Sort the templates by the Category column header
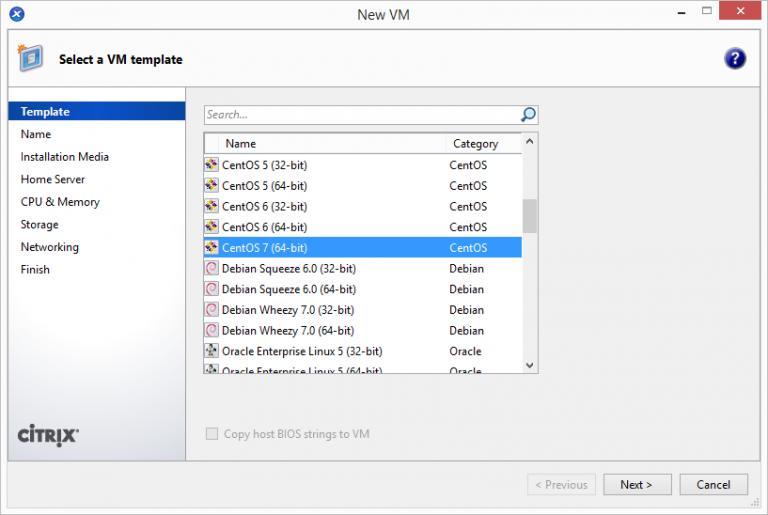This screenshot has height=515, width=768. click(482, 144)
